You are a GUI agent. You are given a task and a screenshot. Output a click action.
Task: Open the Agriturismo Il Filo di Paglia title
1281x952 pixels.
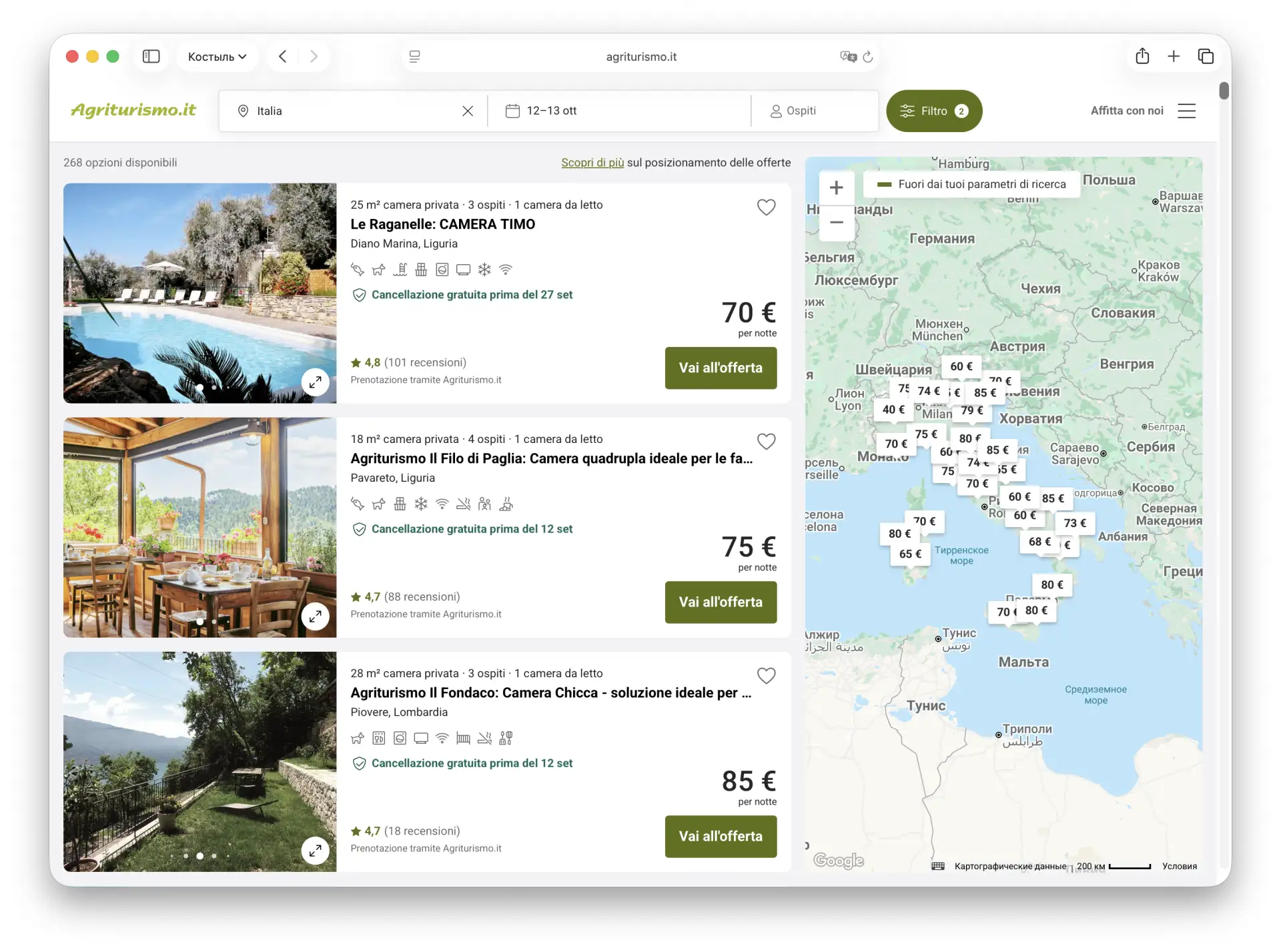tap(551, 458)
